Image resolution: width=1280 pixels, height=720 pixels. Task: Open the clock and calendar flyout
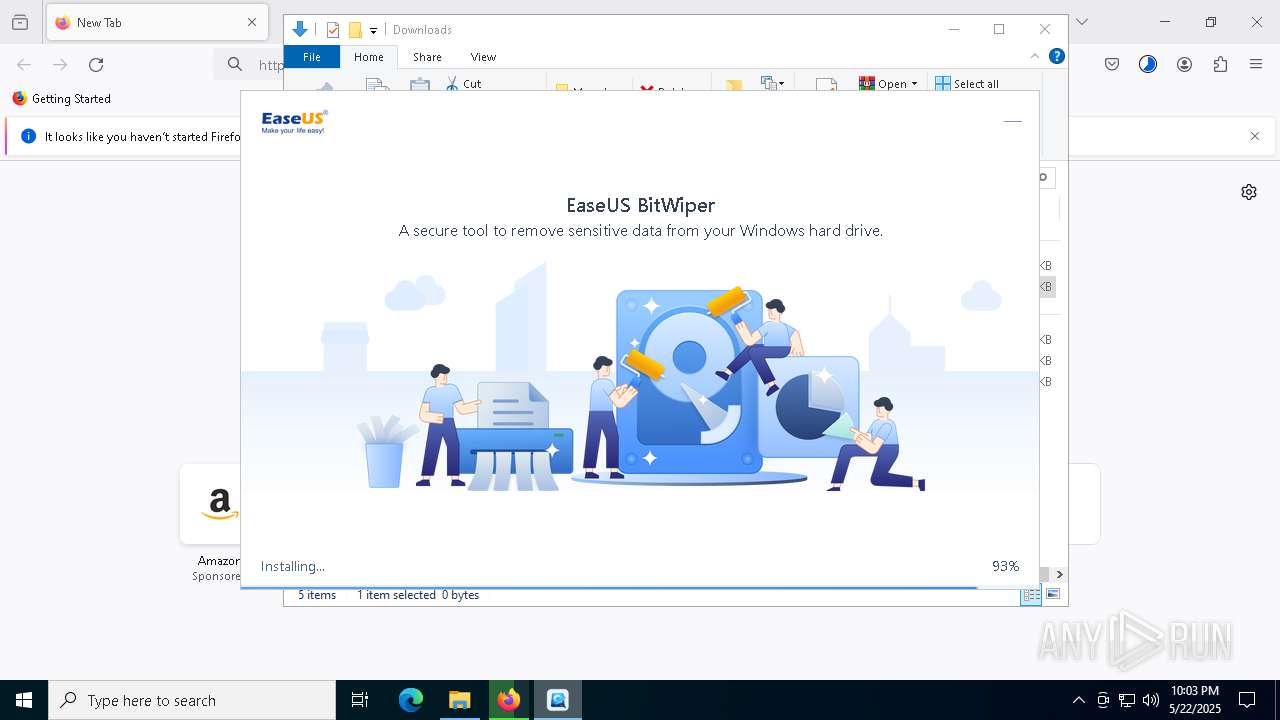tap(1194, 700)
